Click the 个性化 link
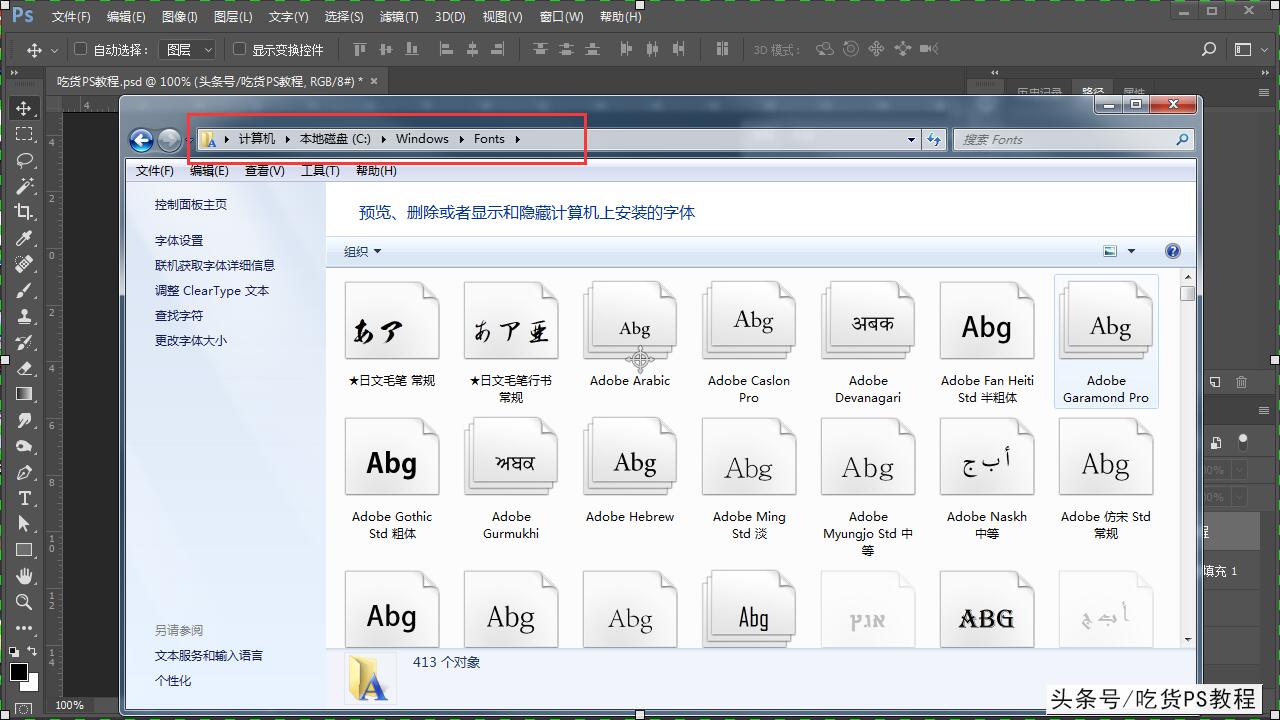The image size is (1280, 720). pyautogui.click(x=173, y=681)
